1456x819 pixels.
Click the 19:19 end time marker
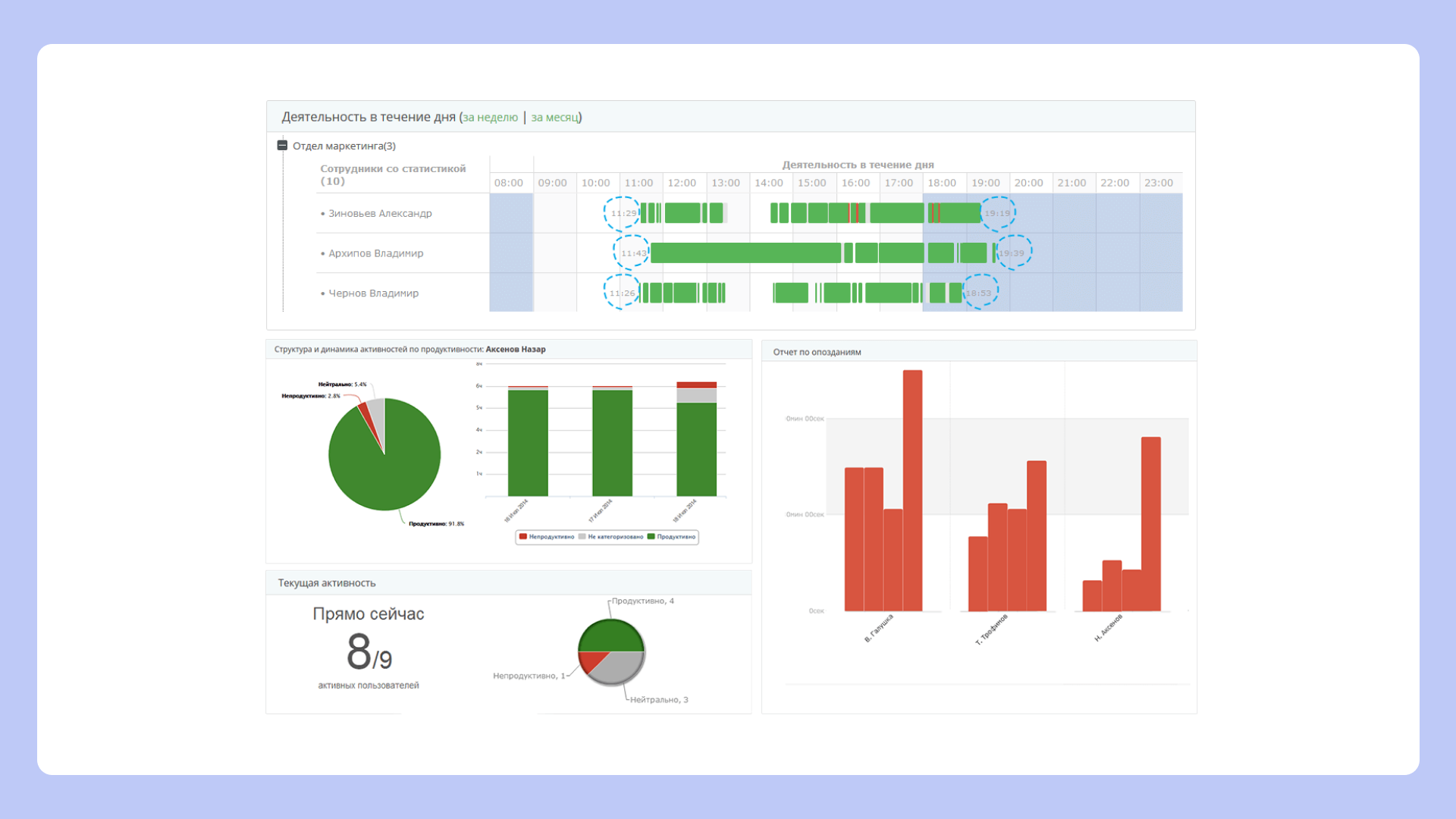tap(997, 214)
